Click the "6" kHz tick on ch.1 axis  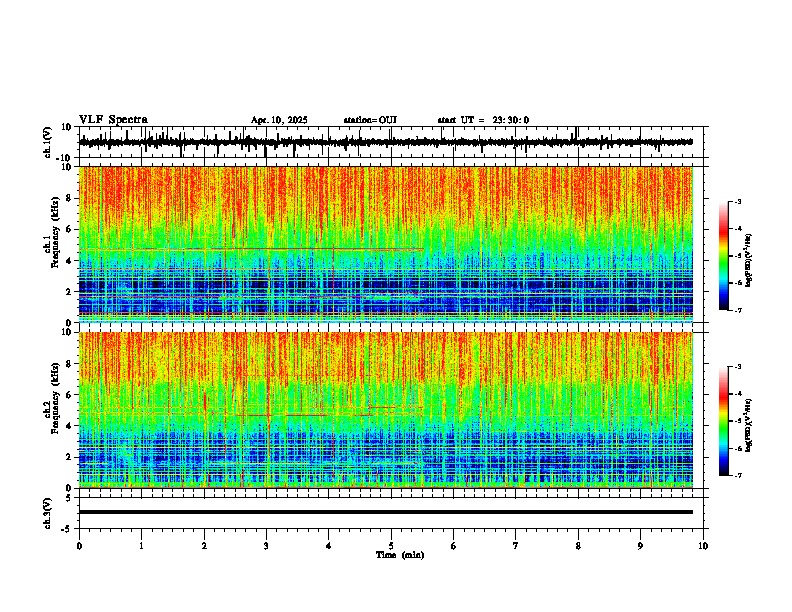(70, 229)
